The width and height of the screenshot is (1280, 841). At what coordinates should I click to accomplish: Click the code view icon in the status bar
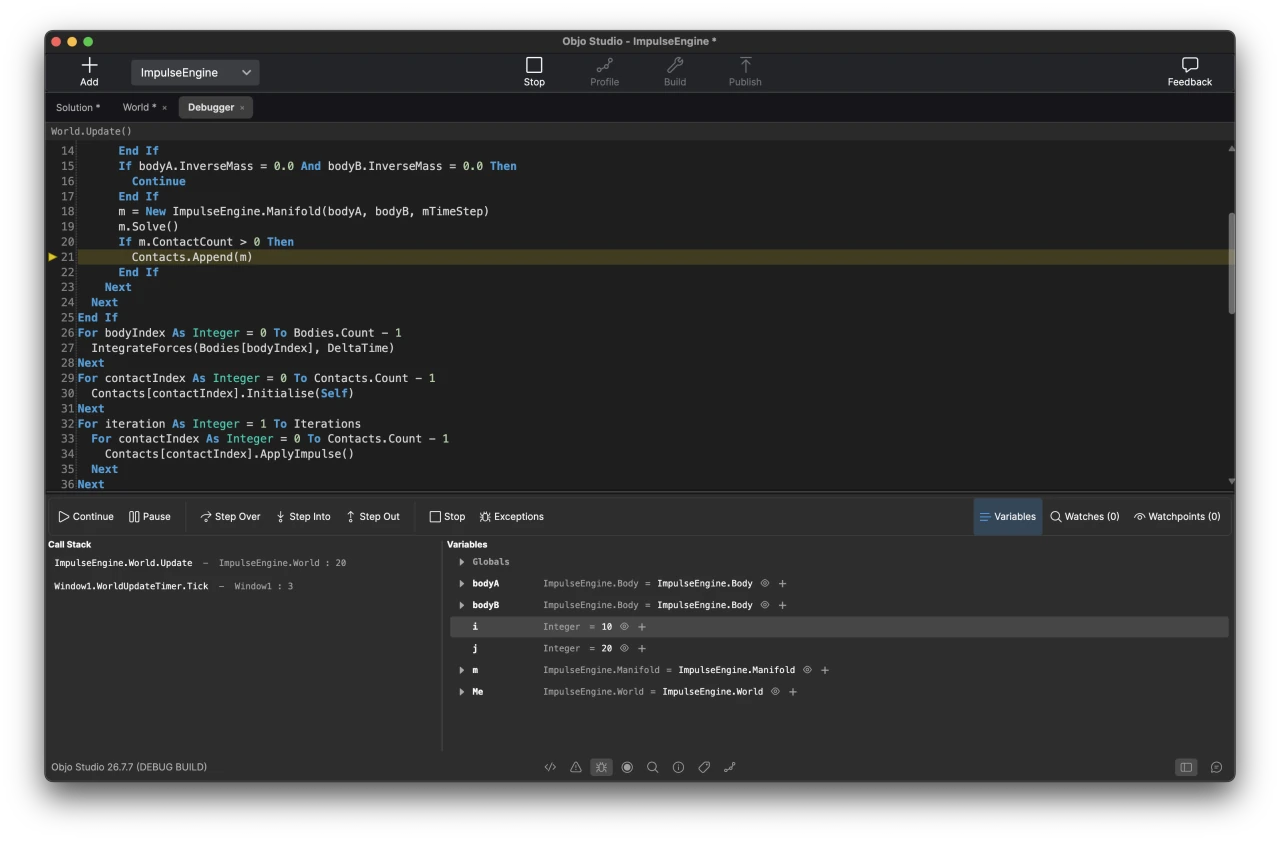click(550, 768)
